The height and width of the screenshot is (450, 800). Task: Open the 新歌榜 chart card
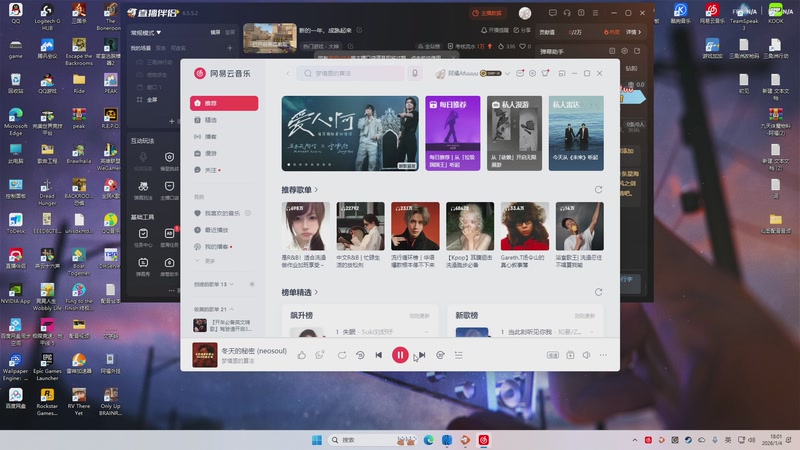[x=525, y=321]
